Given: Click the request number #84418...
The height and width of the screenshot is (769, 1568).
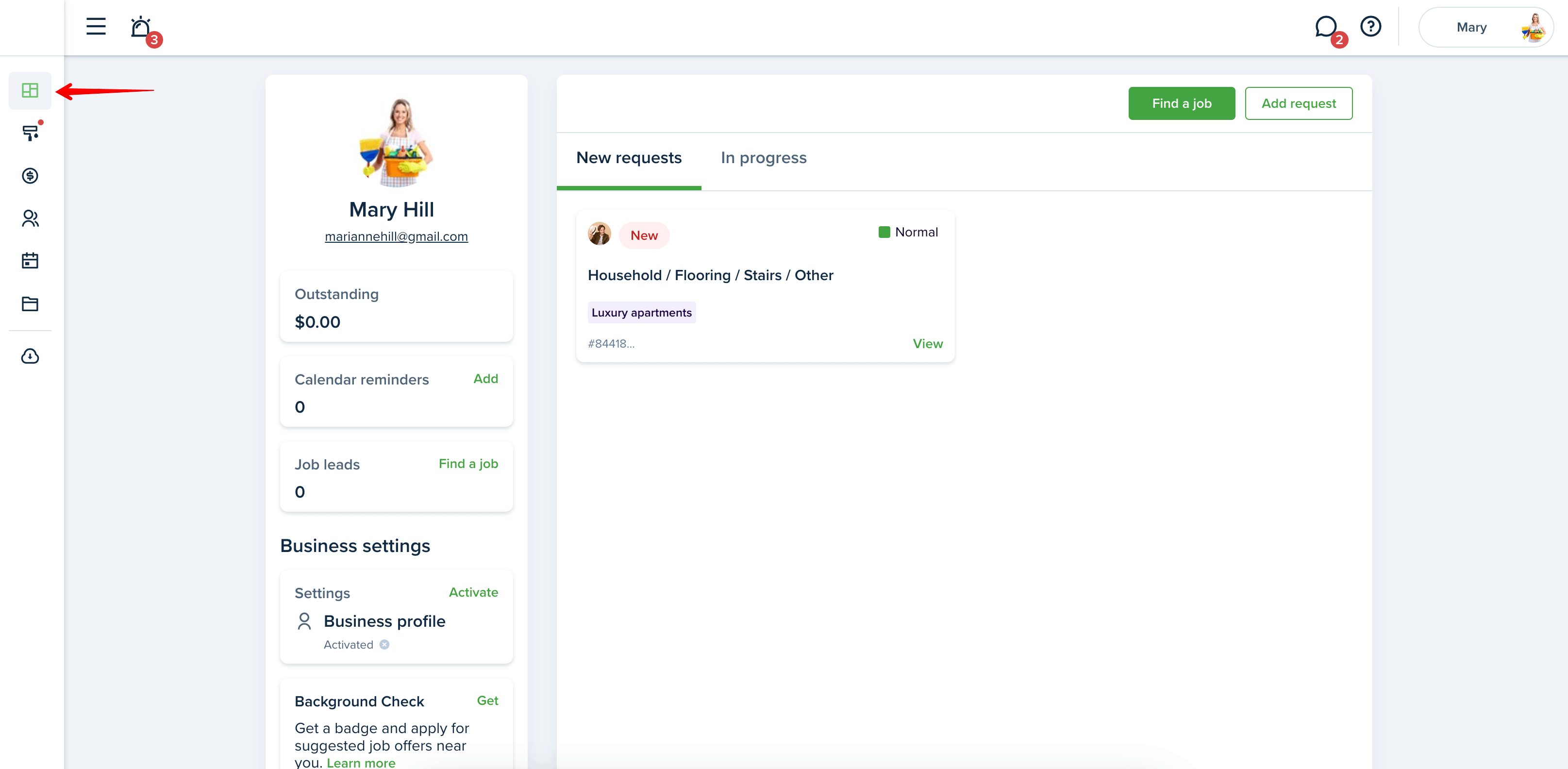Looking at the screenshot, I should 611,344.
